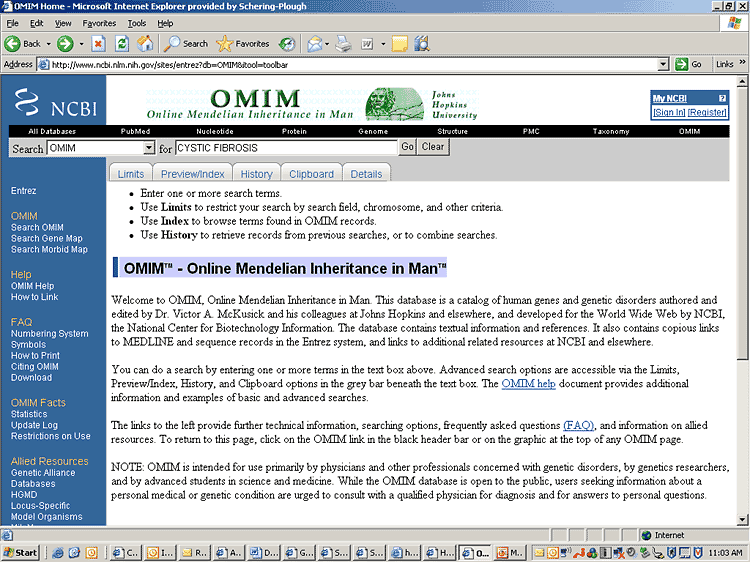This screenshot has width=750, height=562.
Task: Switch to the Preview/Index tab
Action: tap(192, 174)
